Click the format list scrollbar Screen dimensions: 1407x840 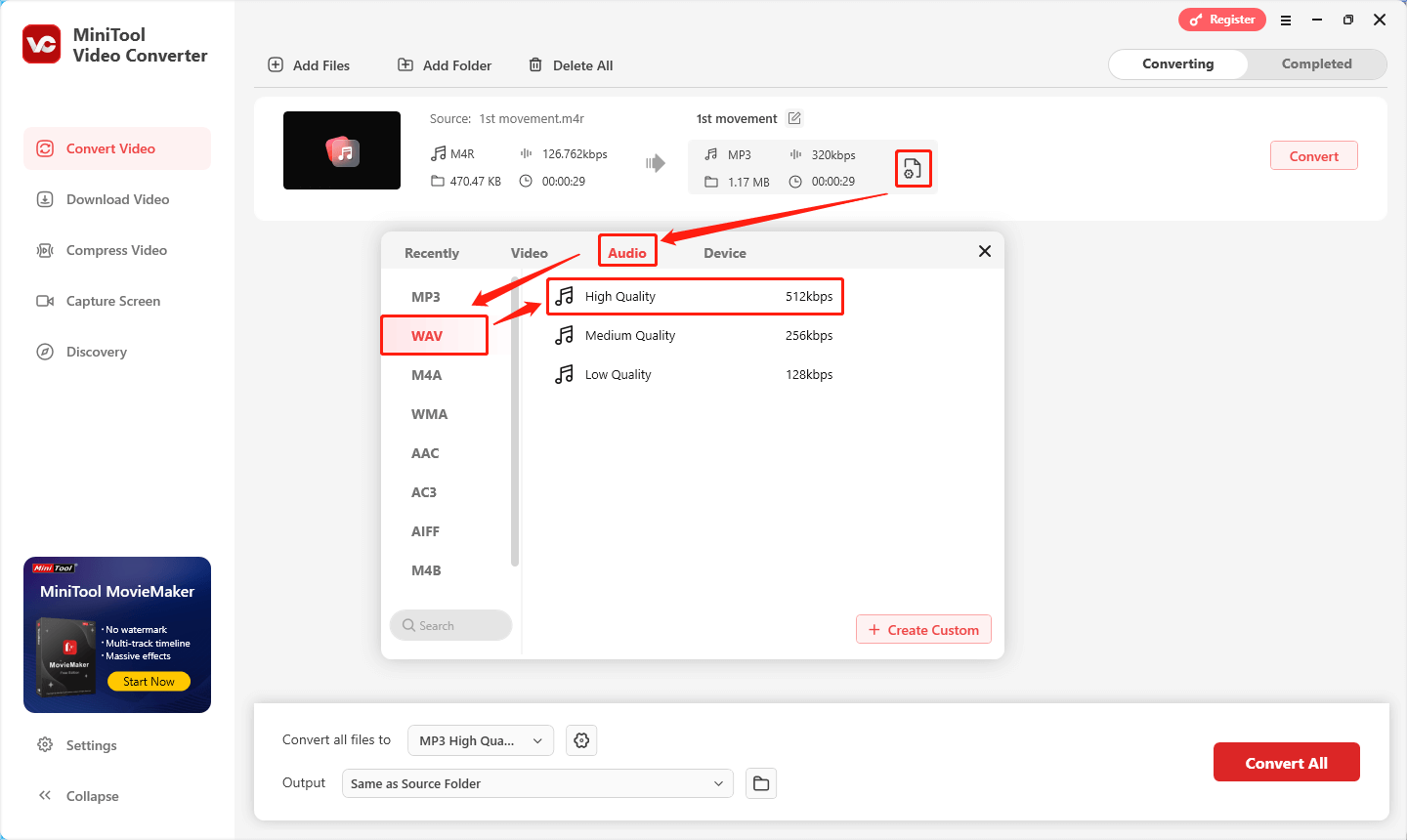point(515,420)
